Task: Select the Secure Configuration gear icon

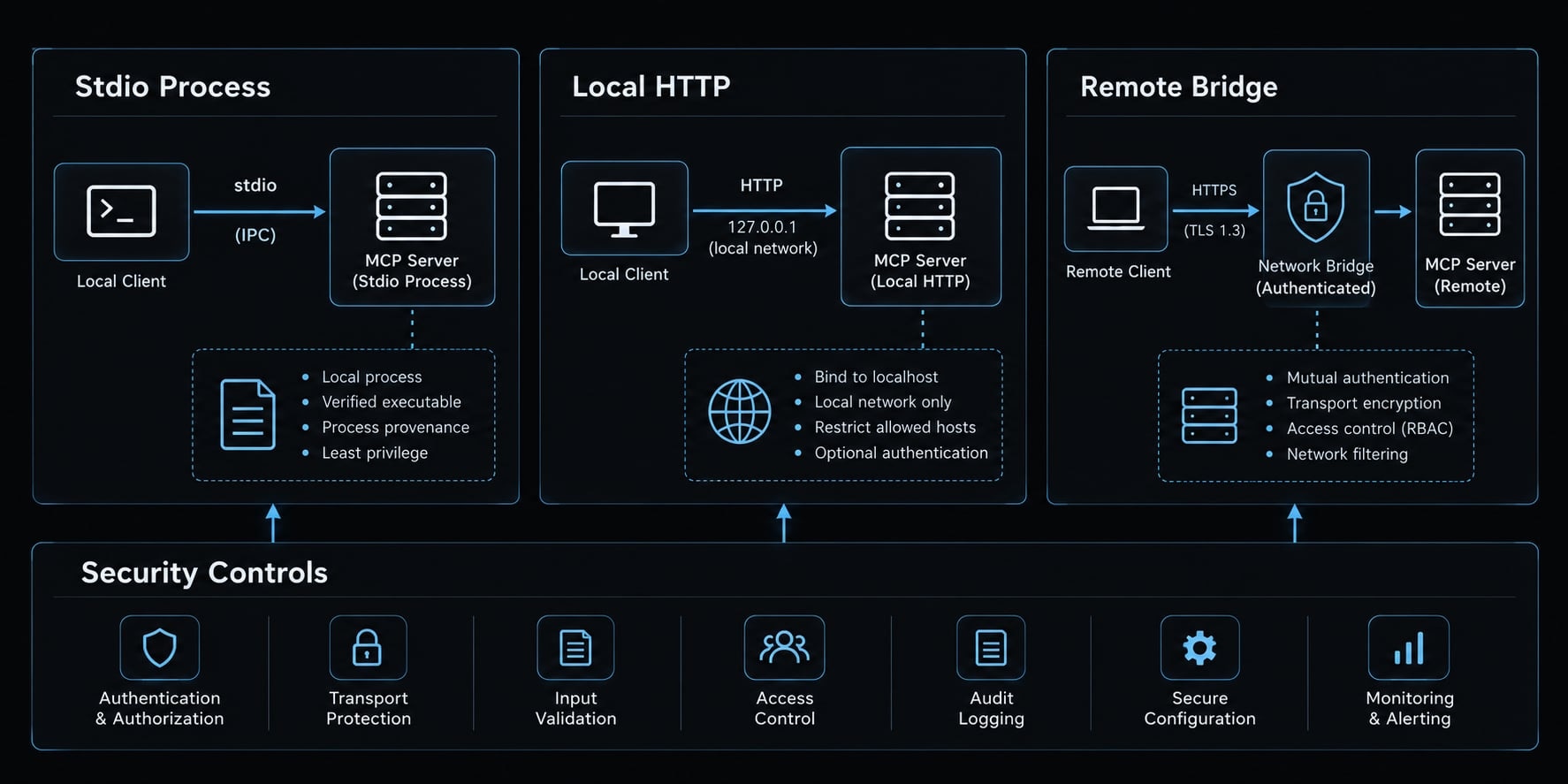Action: [1199, 648]
